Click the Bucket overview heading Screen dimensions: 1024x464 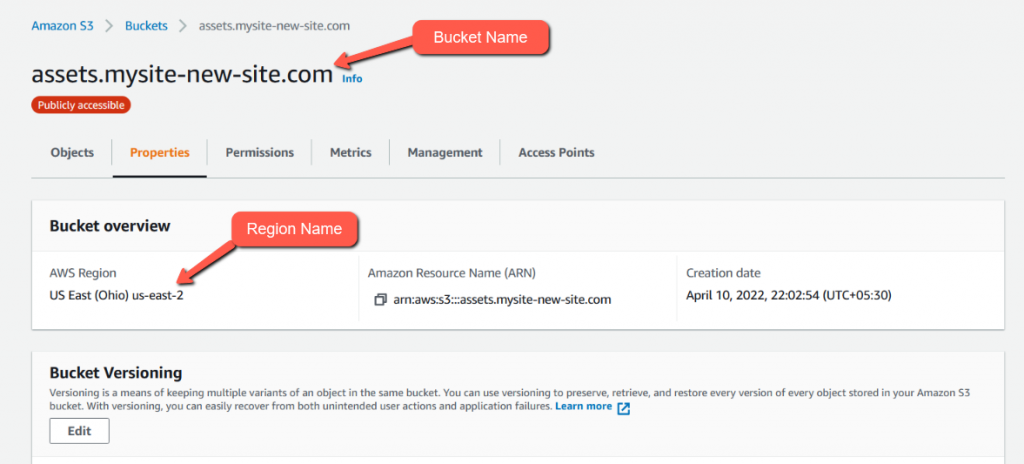pyautogui.click(x=110, y=226)
